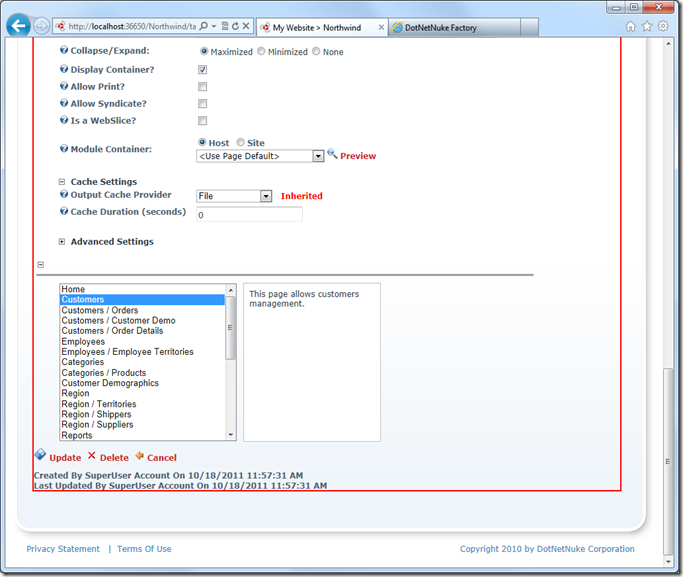Select the Site container radio button
683x577 pixels.
[240, 142]
